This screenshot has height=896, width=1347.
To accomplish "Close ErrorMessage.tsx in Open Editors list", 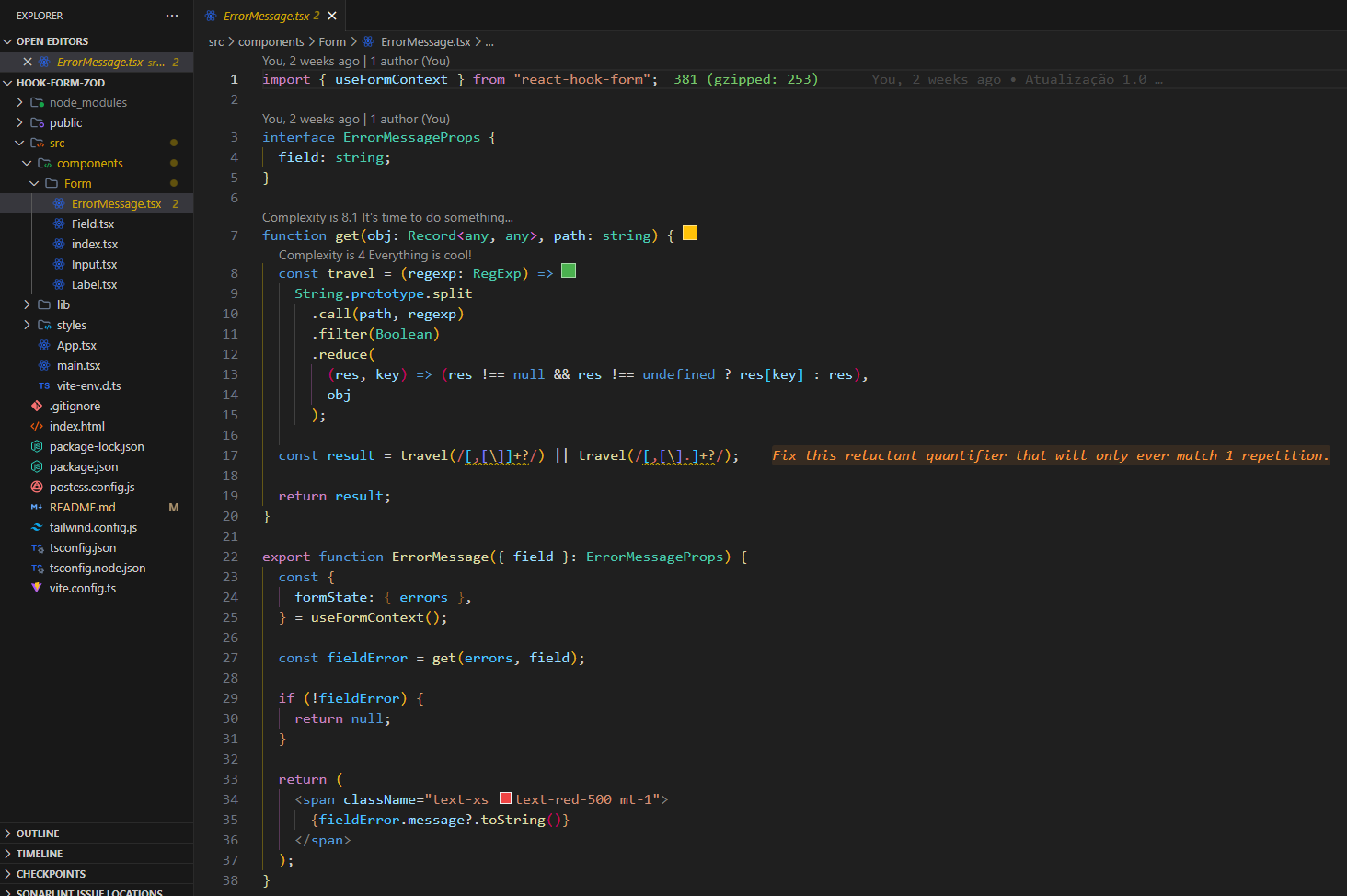I will tap(28, 62).
